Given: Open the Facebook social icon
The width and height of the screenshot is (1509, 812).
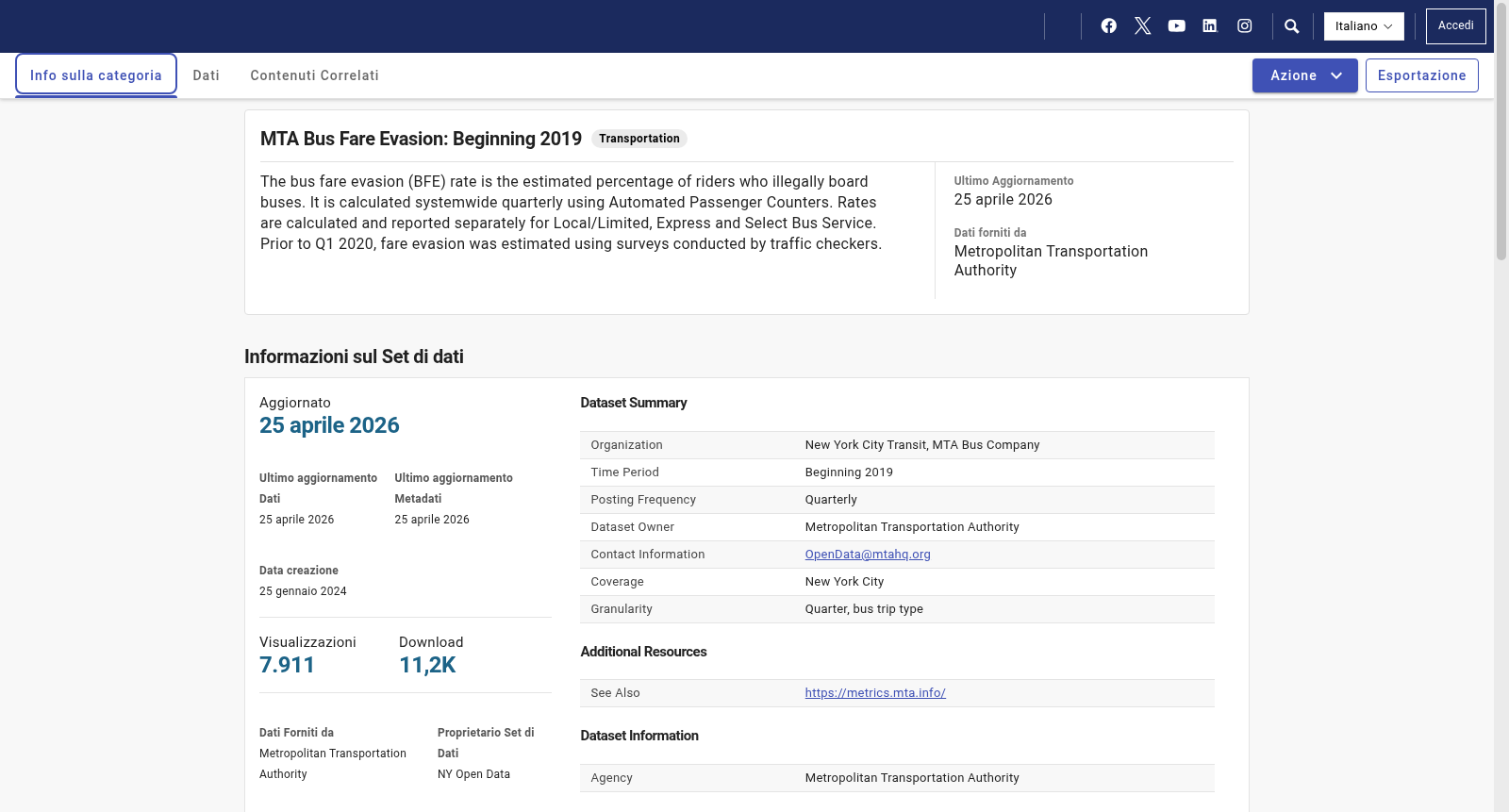Looking at the screenshot, I should [x=1109, y=26].
